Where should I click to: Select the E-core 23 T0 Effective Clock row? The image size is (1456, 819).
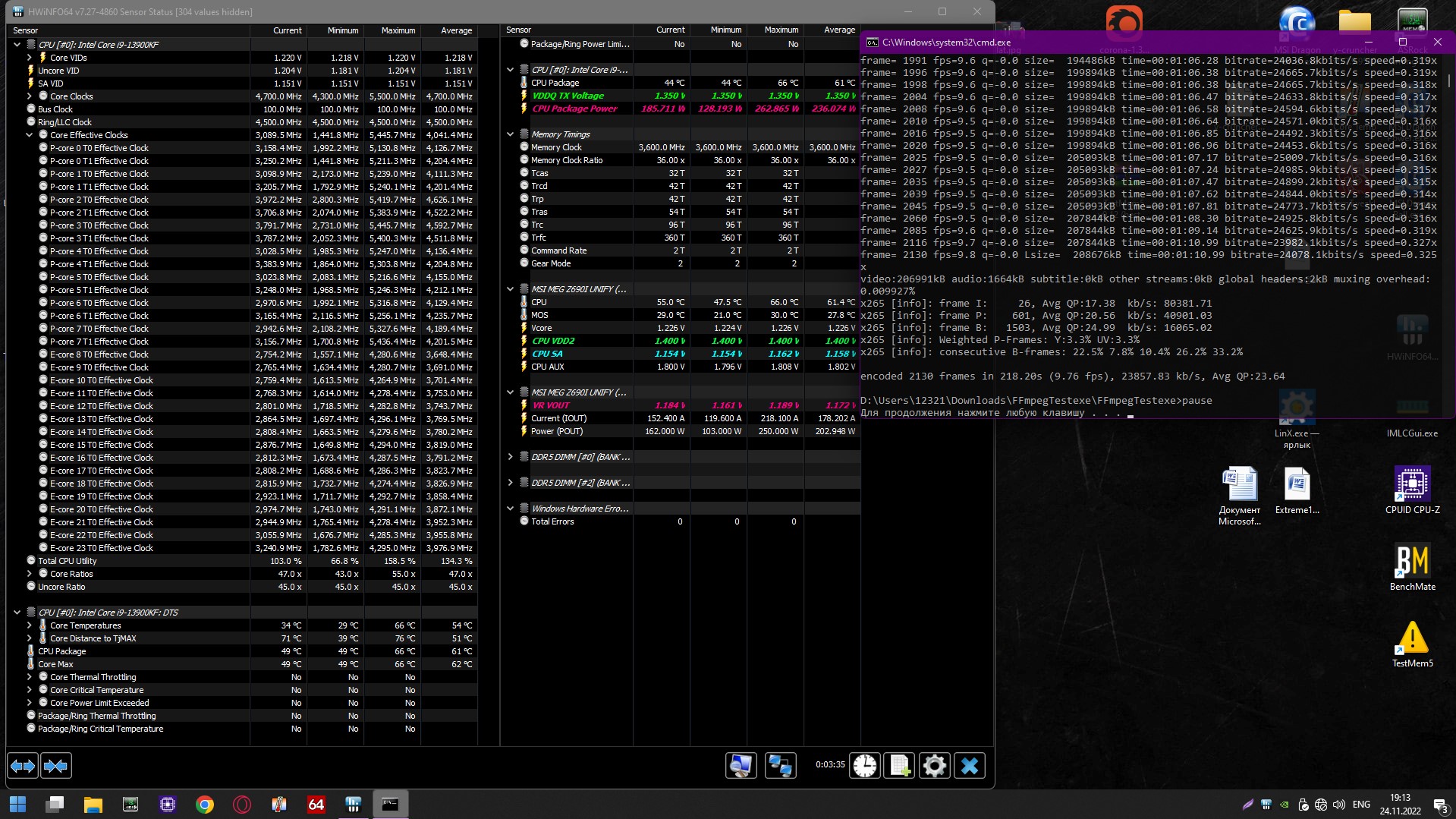[242, 548]
